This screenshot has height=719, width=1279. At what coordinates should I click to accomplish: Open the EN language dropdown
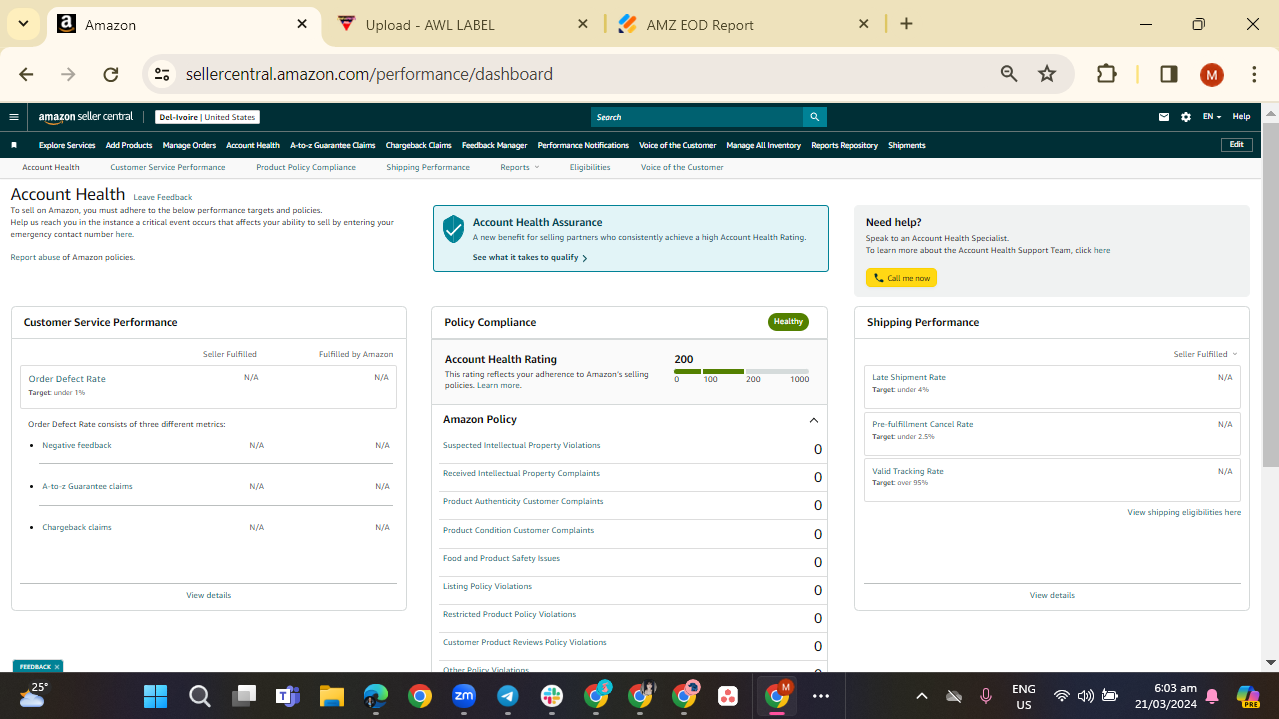click(x=1211, y=117)
